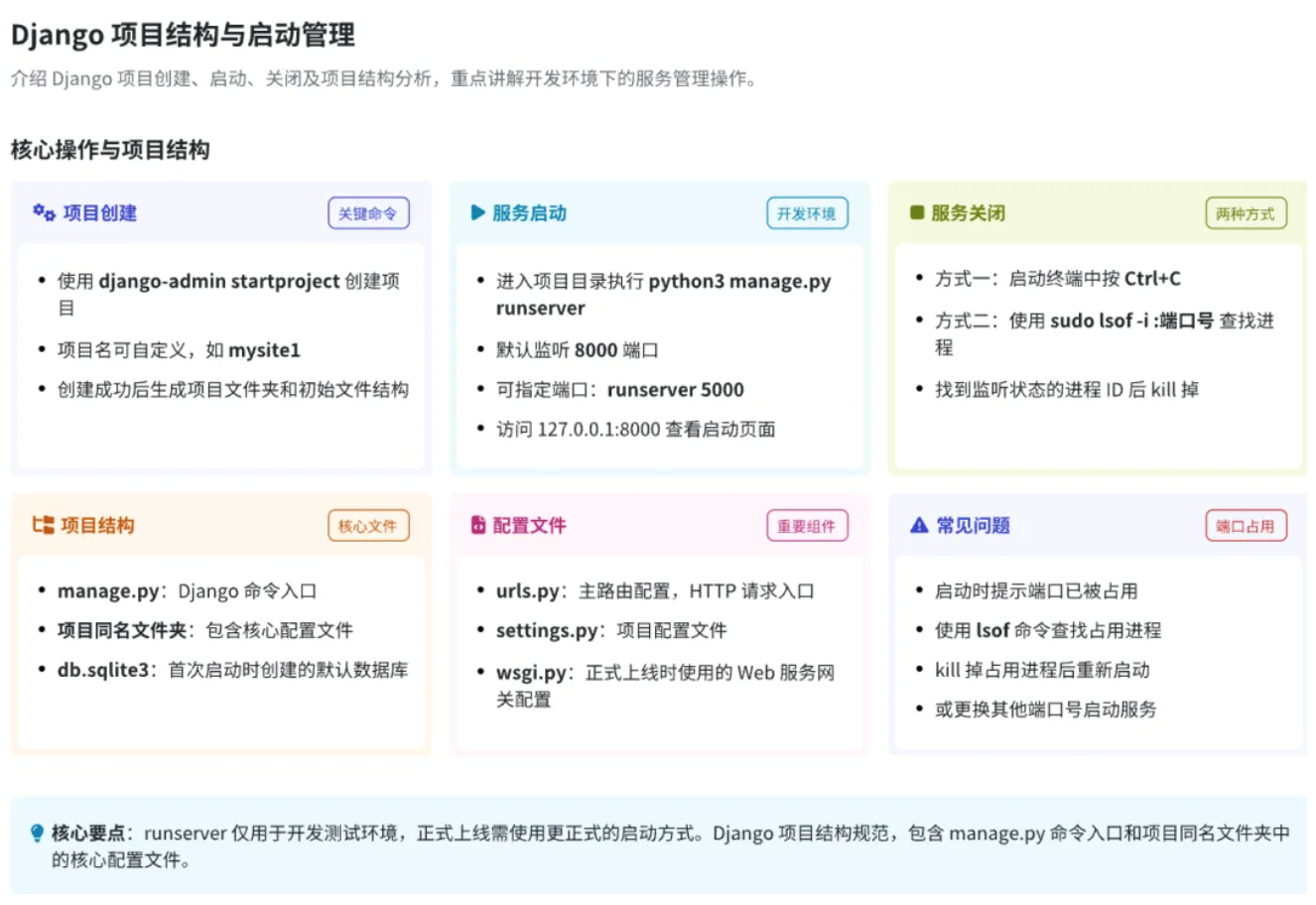Select the 端口占用 tag badge

coord(1246,526)
